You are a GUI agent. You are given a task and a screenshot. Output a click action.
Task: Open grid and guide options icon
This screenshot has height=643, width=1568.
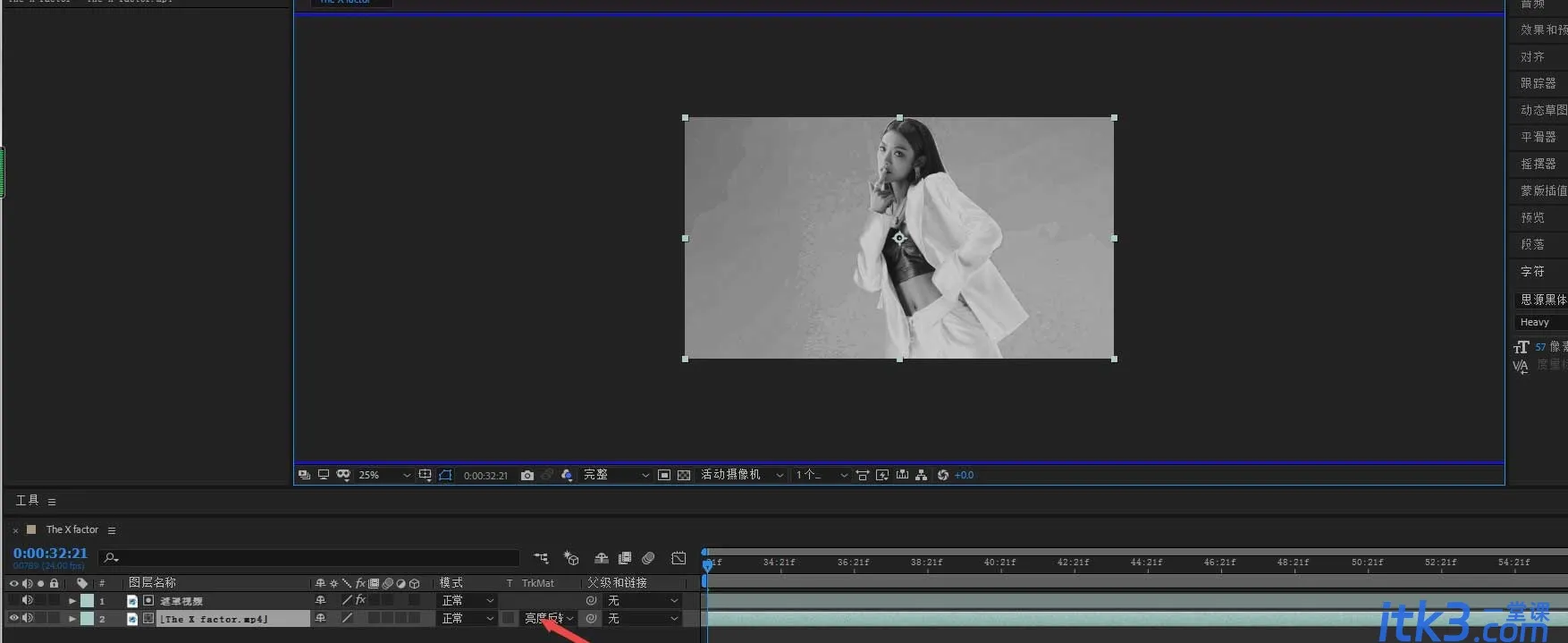tap(426, 475)
